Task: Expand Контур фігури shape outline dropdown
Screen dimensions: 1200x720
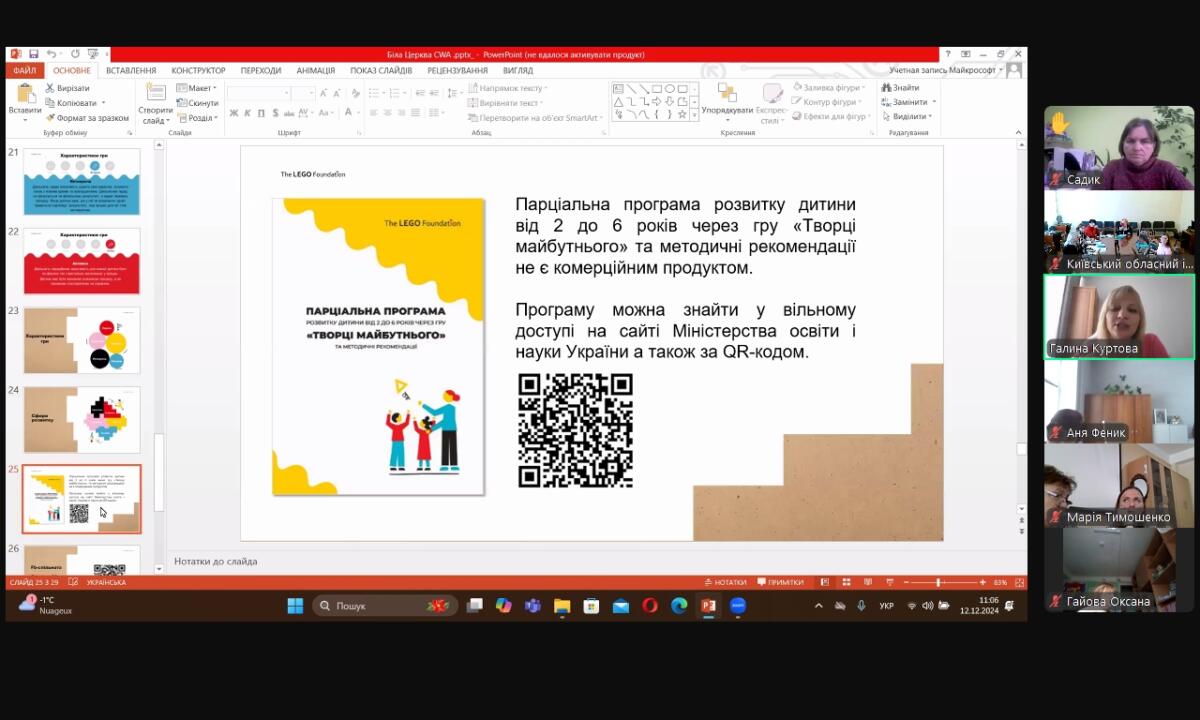Action: point(828,102)
